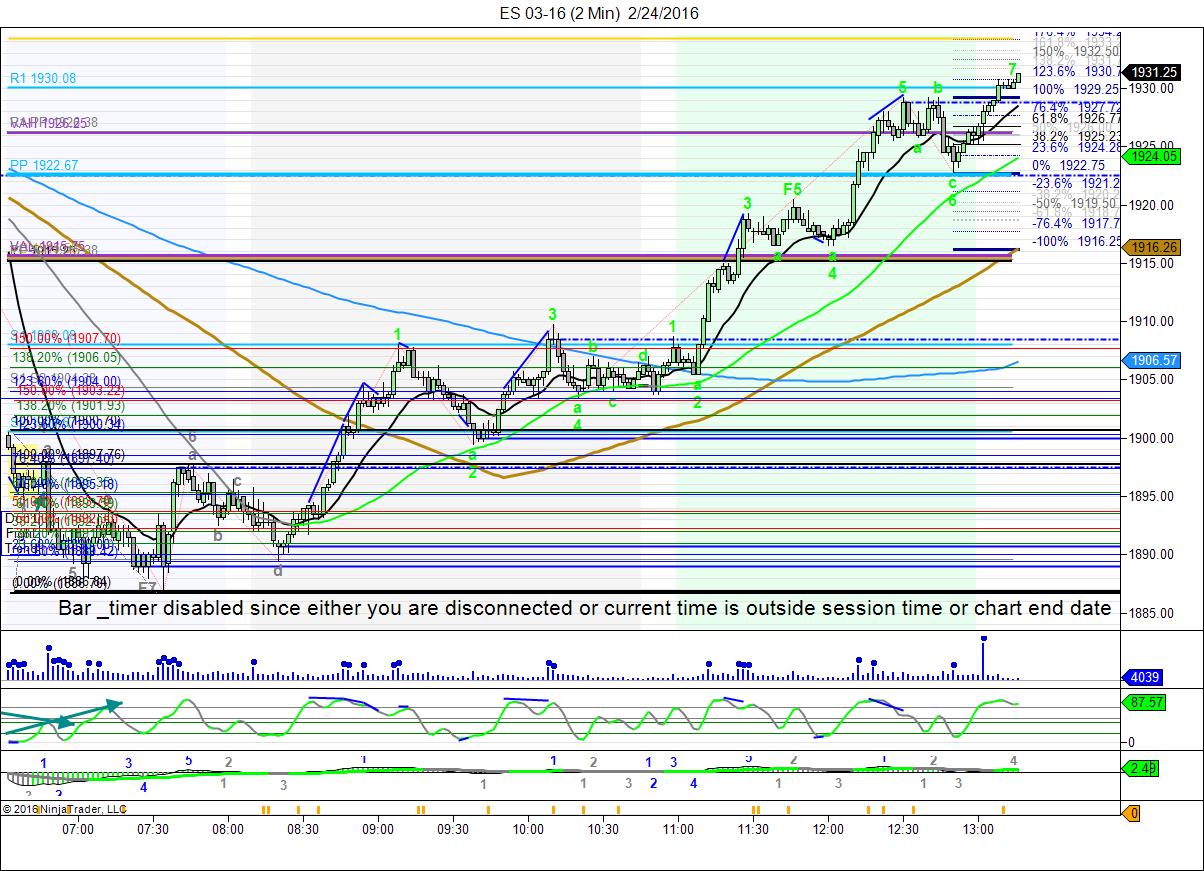The width and height of the screenshot is (1204, 871).
Task: Click the 07:30 time axis label
Action: pyautogui.click(x=153, y=829)
